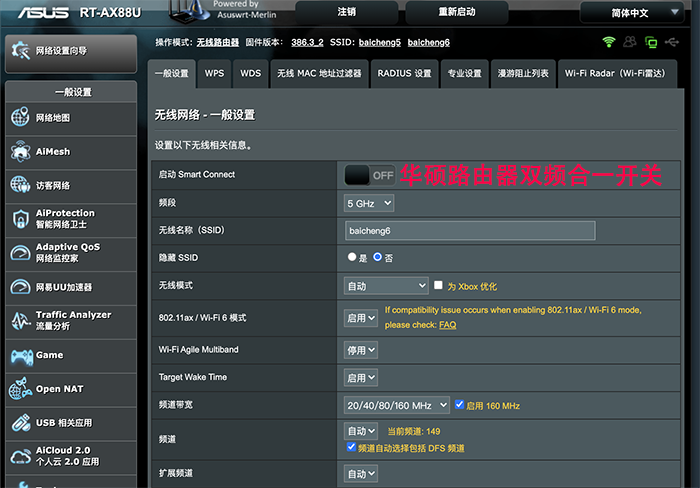Click AiCloud 2.0 cloud icon
700x488 pixels.
[x=21, y=456]
